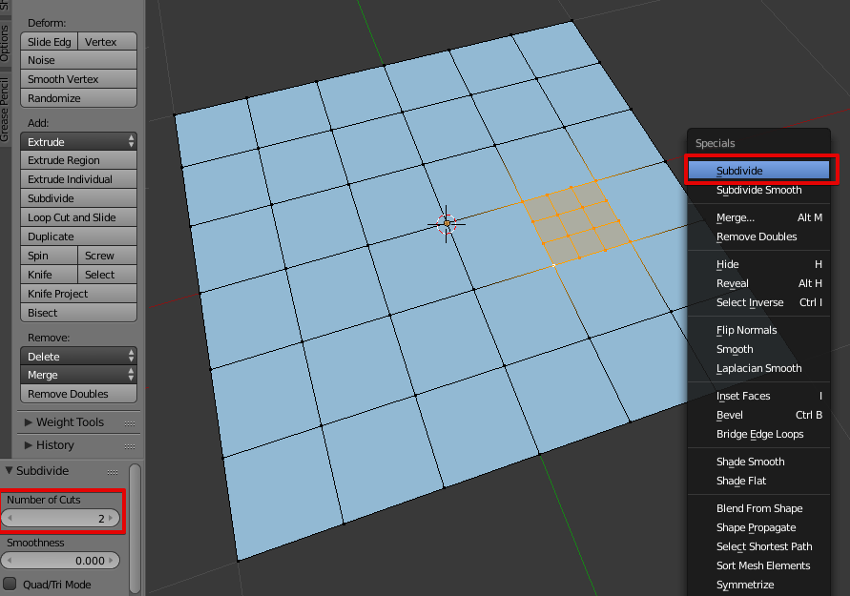The image size is (850, 596).
Task: Choose Select Inverse in Specials menu
Action: (x=759, y=302)
